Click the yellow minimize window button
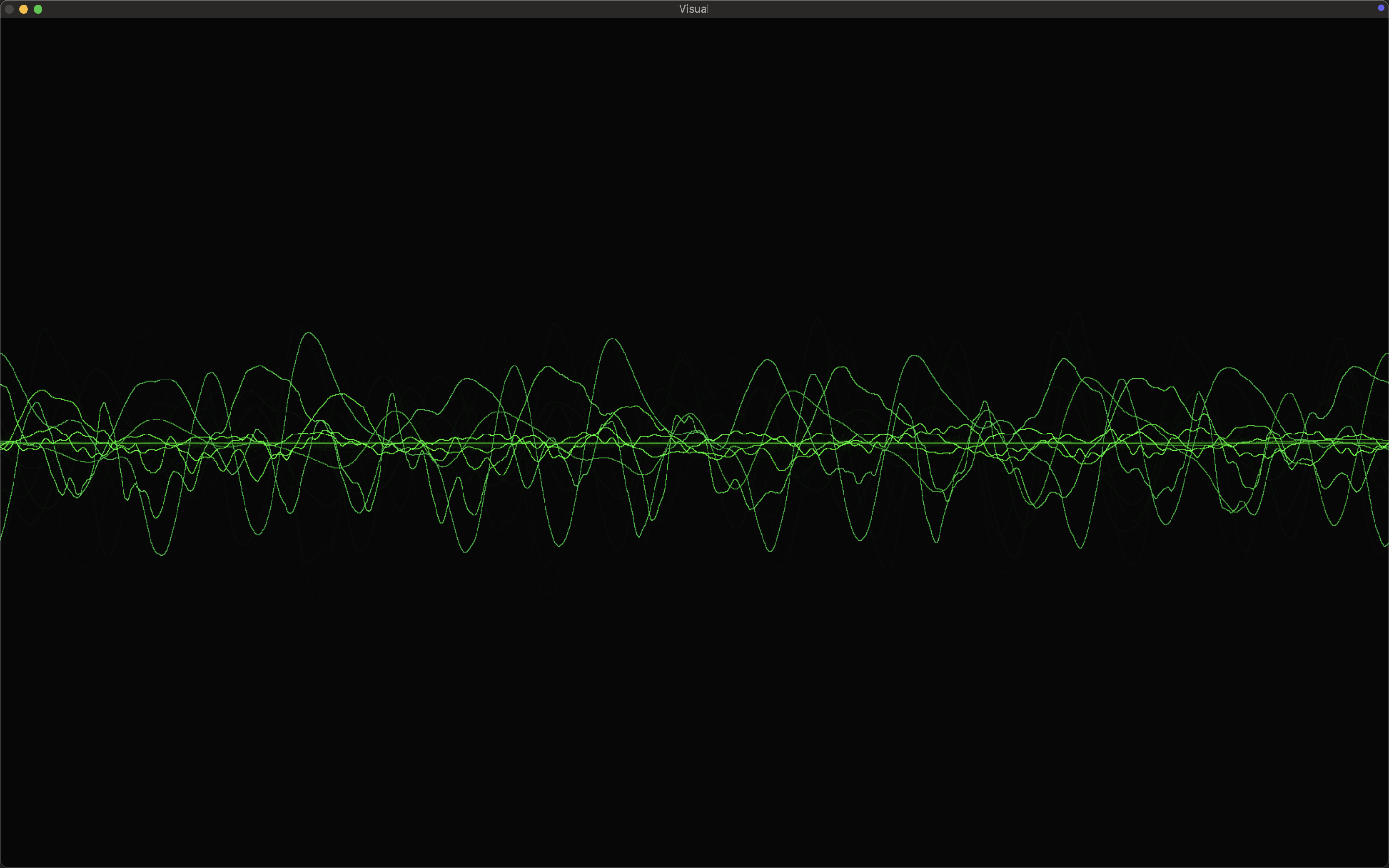This screenshot has width=1389, height=868. (24, 9)
